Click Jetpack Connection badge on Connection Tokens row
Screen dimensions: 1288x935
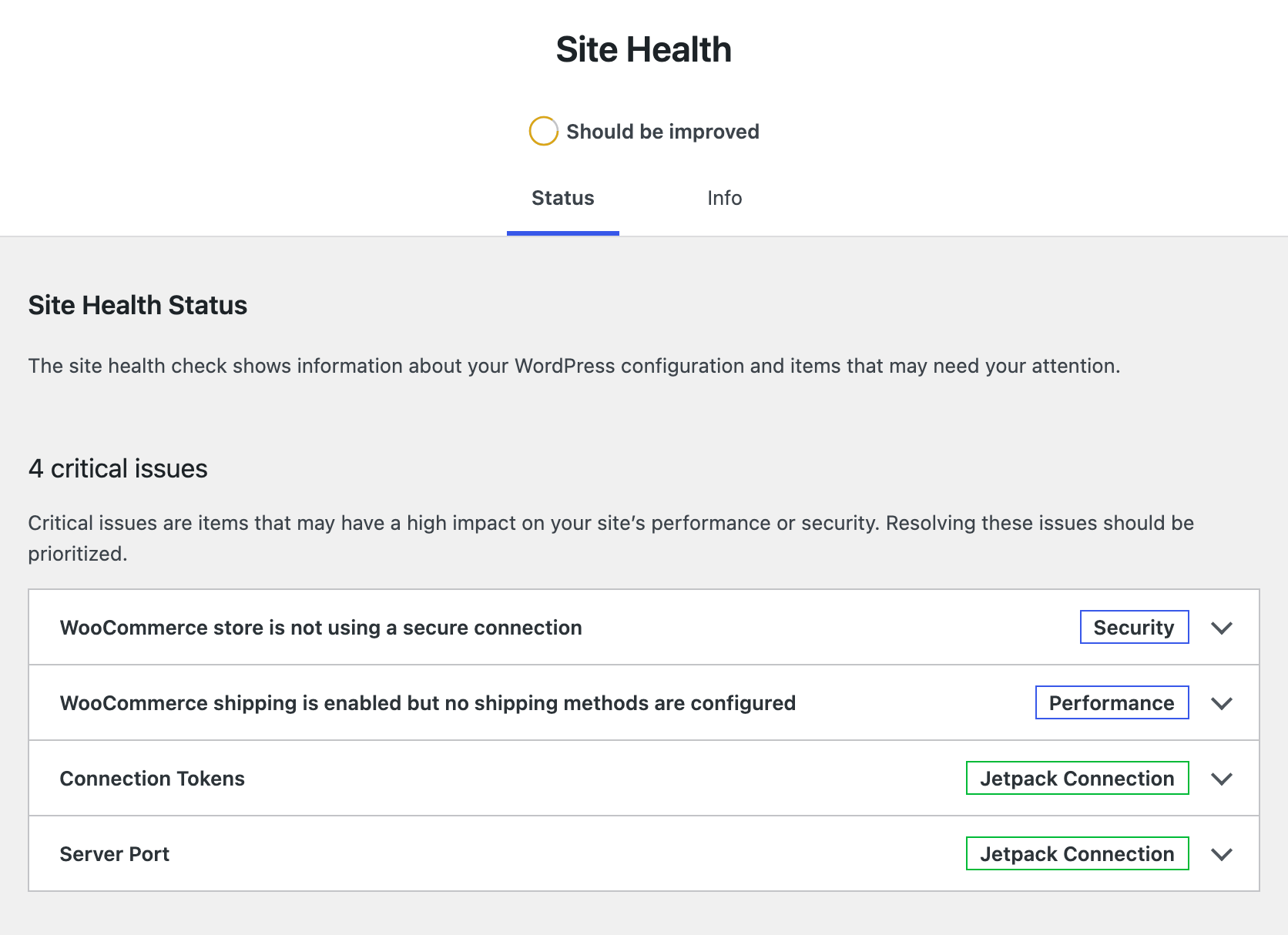coord(1077,778)
